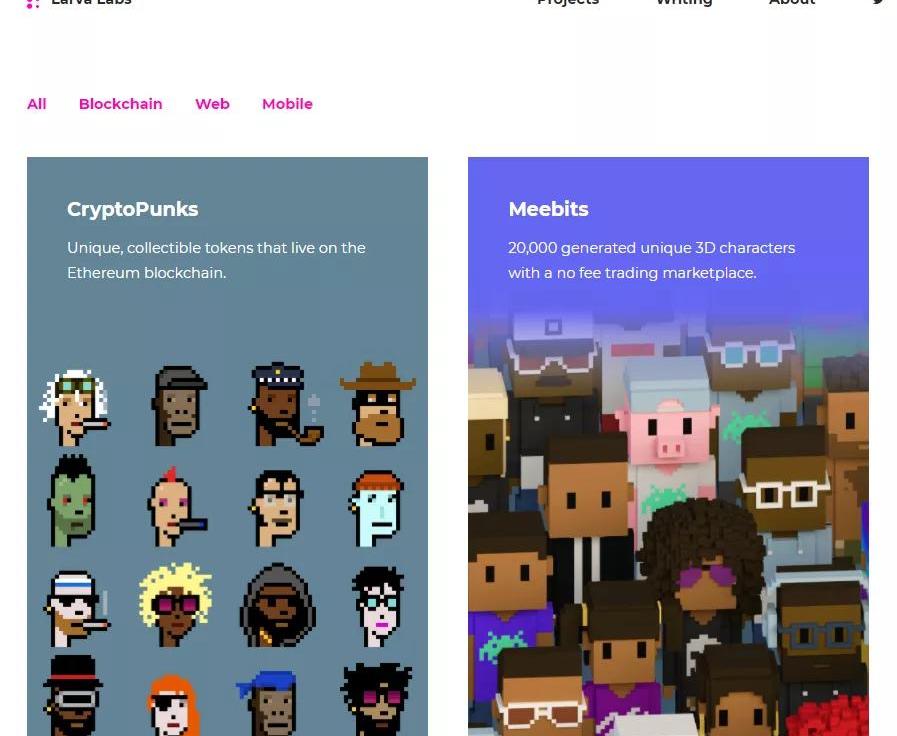Image resolution: width=897 pixels, height=736 pixels.
Task: Select the cowboy hat ape punk
Action: (378, 403)
